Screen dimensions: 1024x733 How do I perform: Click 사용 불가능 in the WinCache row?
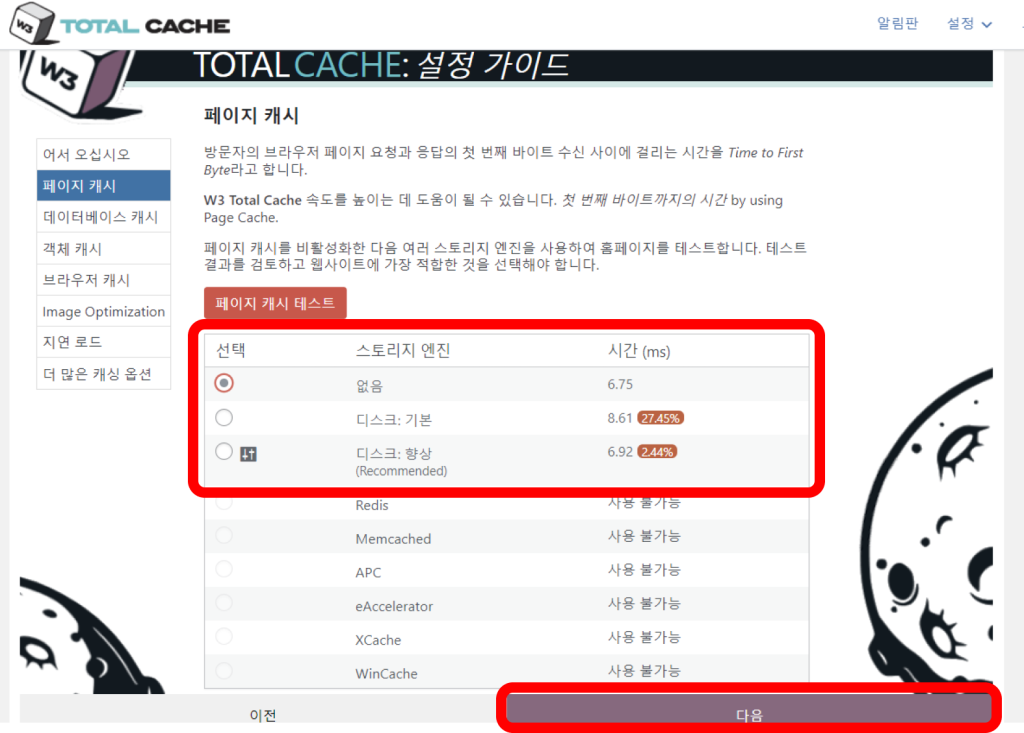tap(644, 671)
